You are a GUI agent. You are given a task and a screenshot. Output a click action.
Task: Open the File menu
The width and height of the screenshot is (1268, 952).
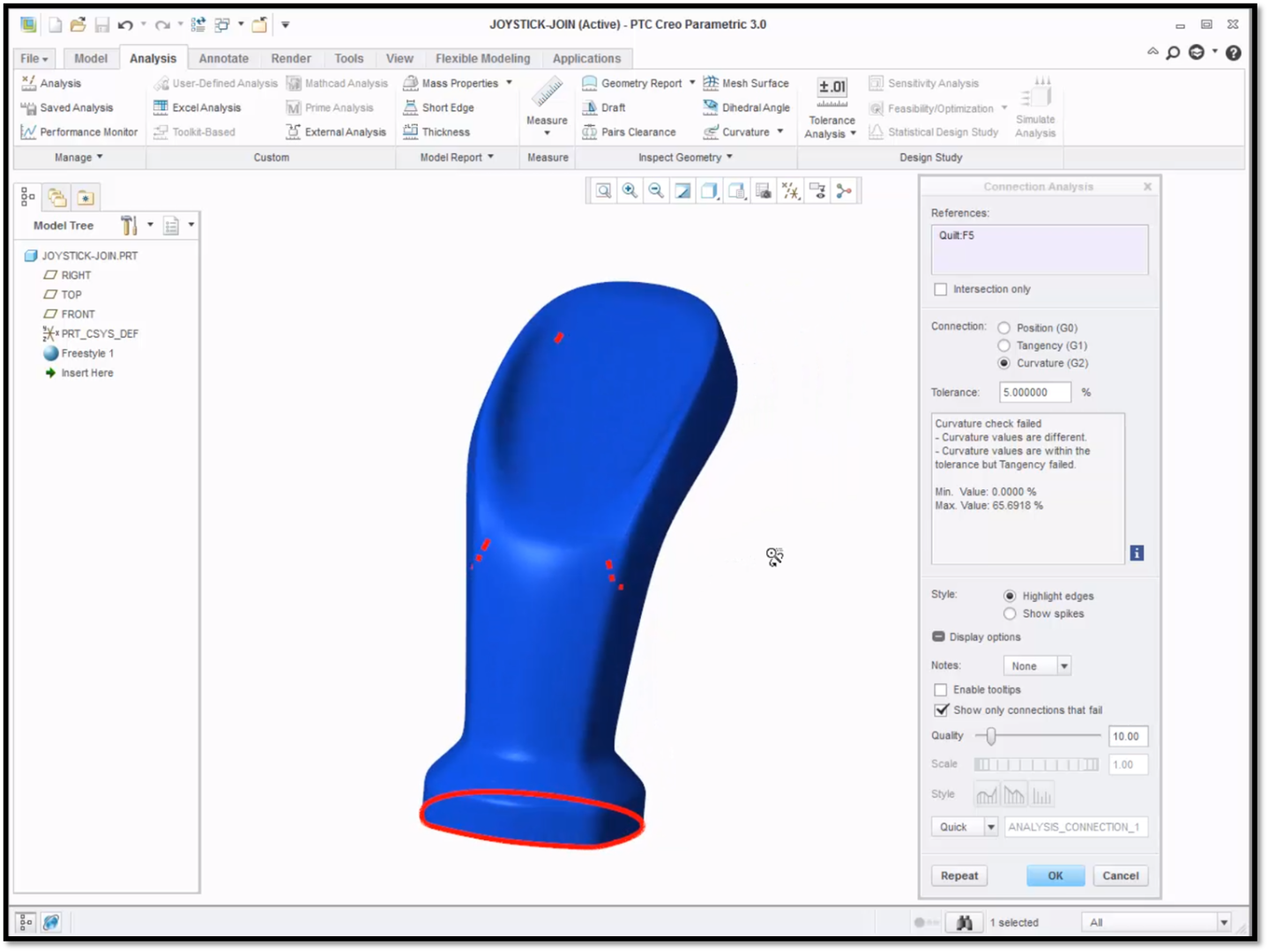[34, 58]
